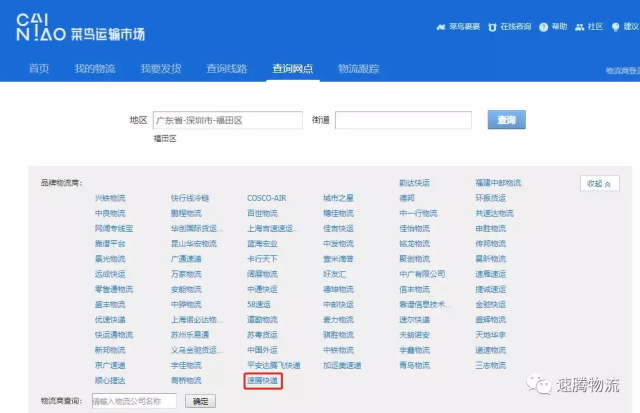Screen dimensions: 640x413
Task: Open the 卡行天下 link
Action: pos(262,259)
